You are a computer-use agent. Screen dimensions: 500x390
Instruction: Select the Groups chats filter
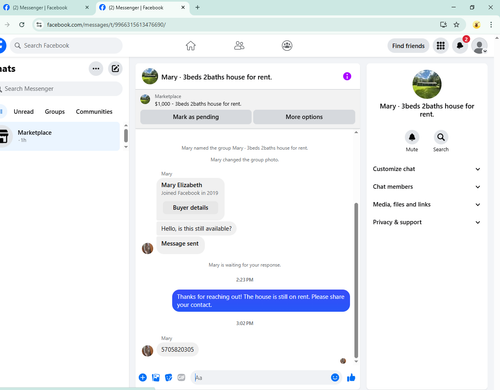[x=55, y=112]
